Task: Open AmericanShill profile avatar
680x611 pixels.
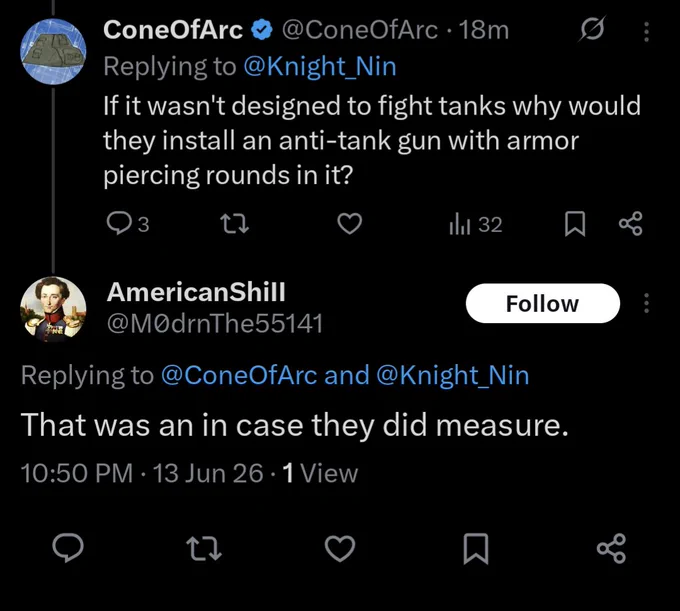Action: (53, 309)
